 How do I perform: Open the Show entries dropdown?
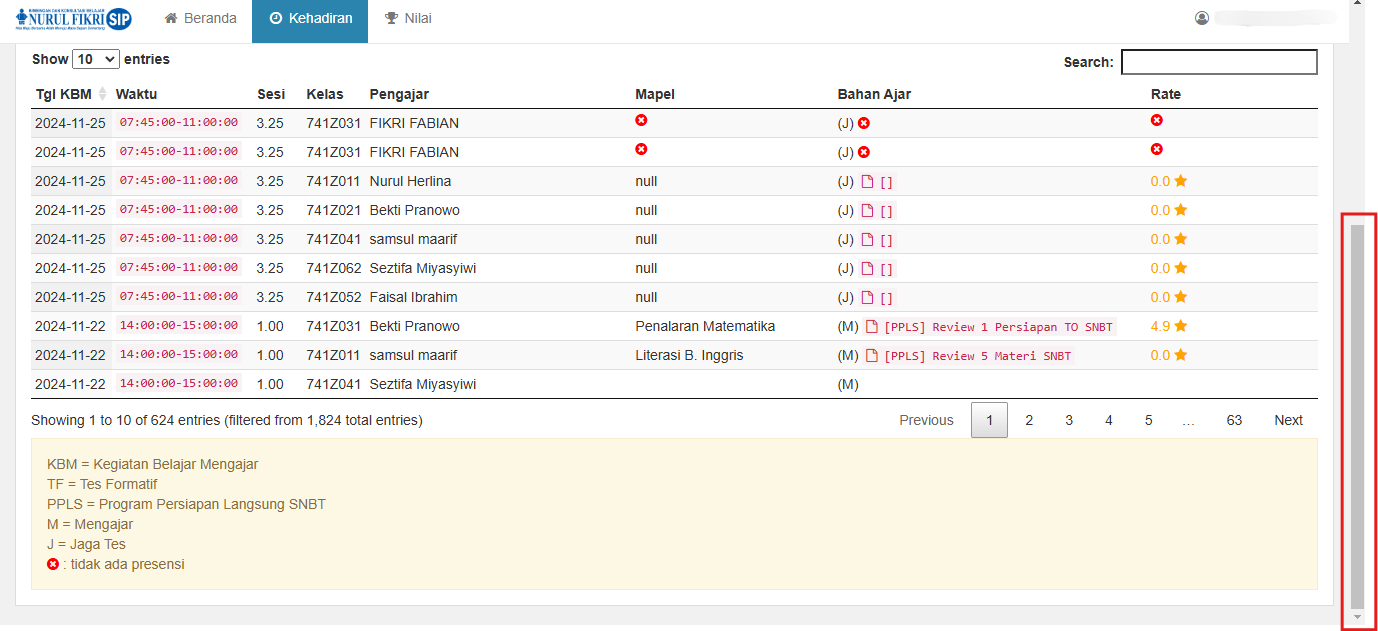click(x=96, y=59)
